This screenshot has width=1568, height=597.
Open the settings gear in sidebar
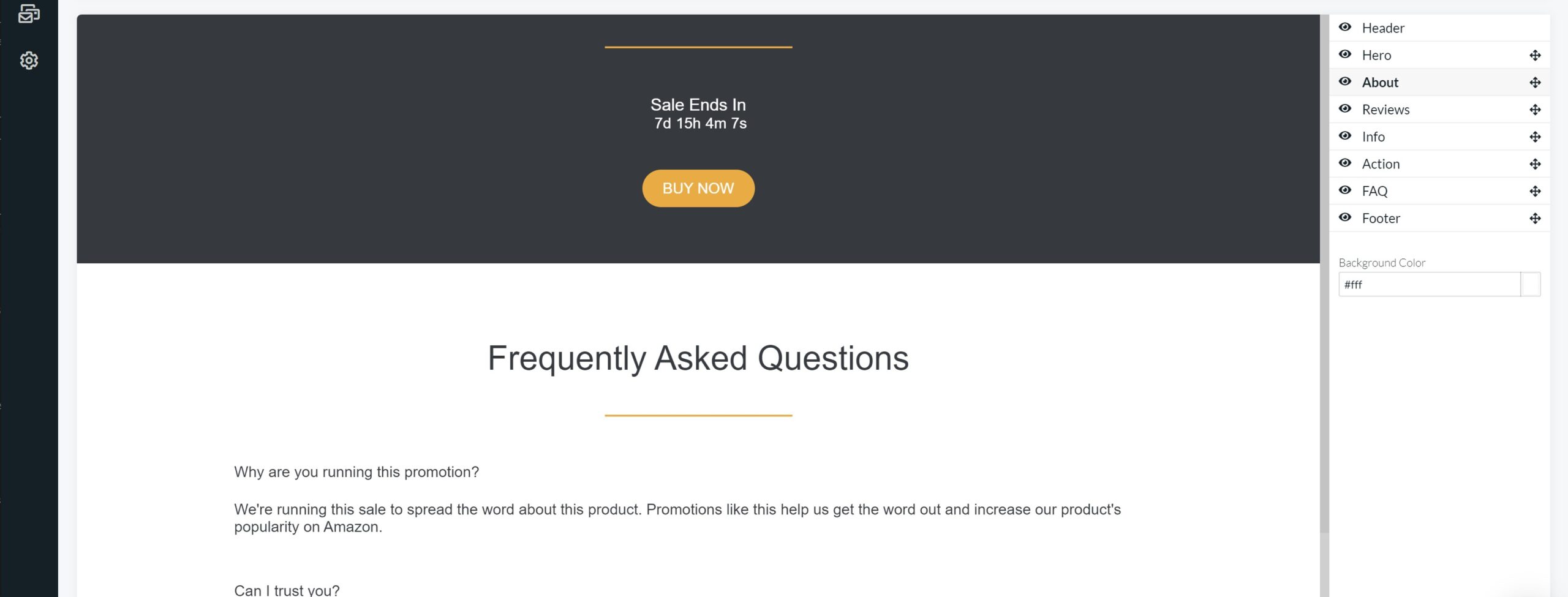click(x=29, y=61)
